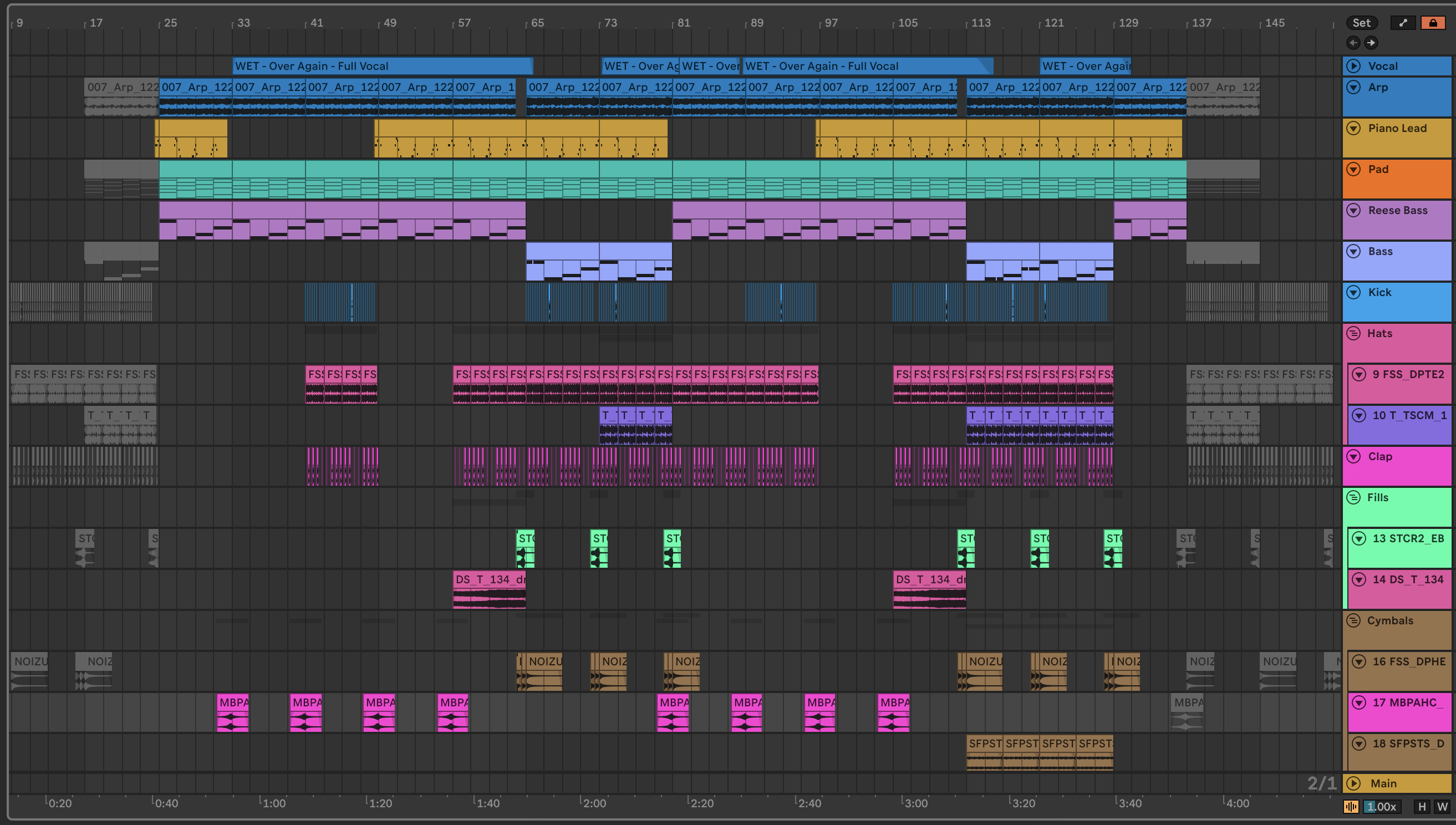Select the Bass clip starting at bar 65
1456x825 pixels.
(562, 261)
